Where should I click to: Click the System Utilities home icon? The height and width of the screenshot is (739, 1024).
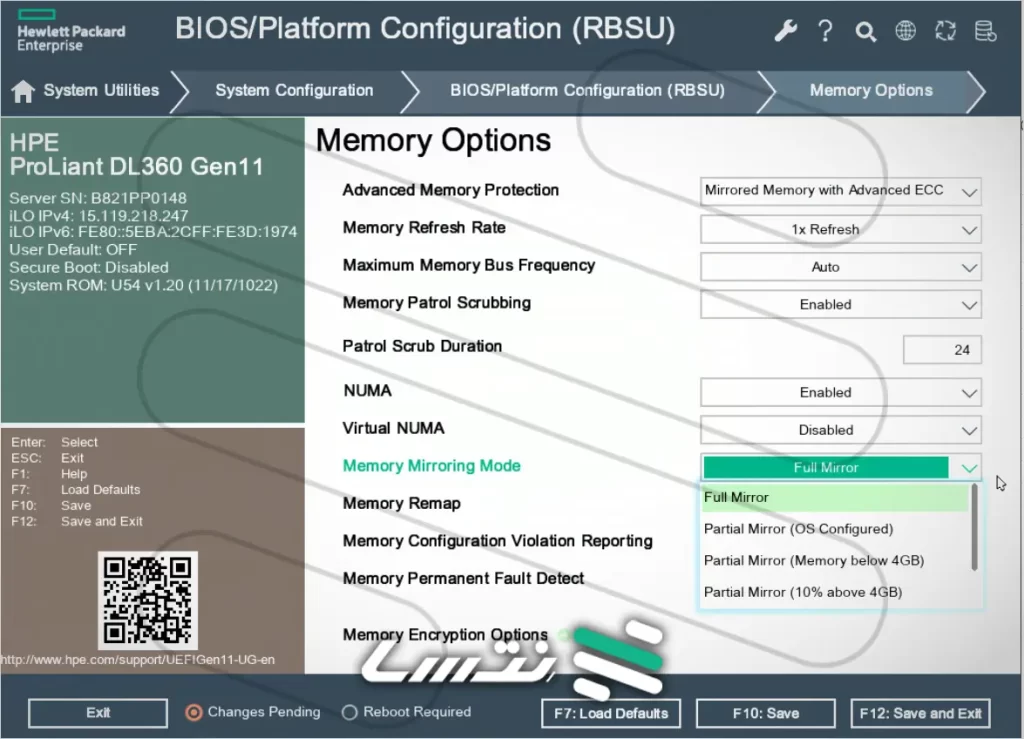[23, 91]
